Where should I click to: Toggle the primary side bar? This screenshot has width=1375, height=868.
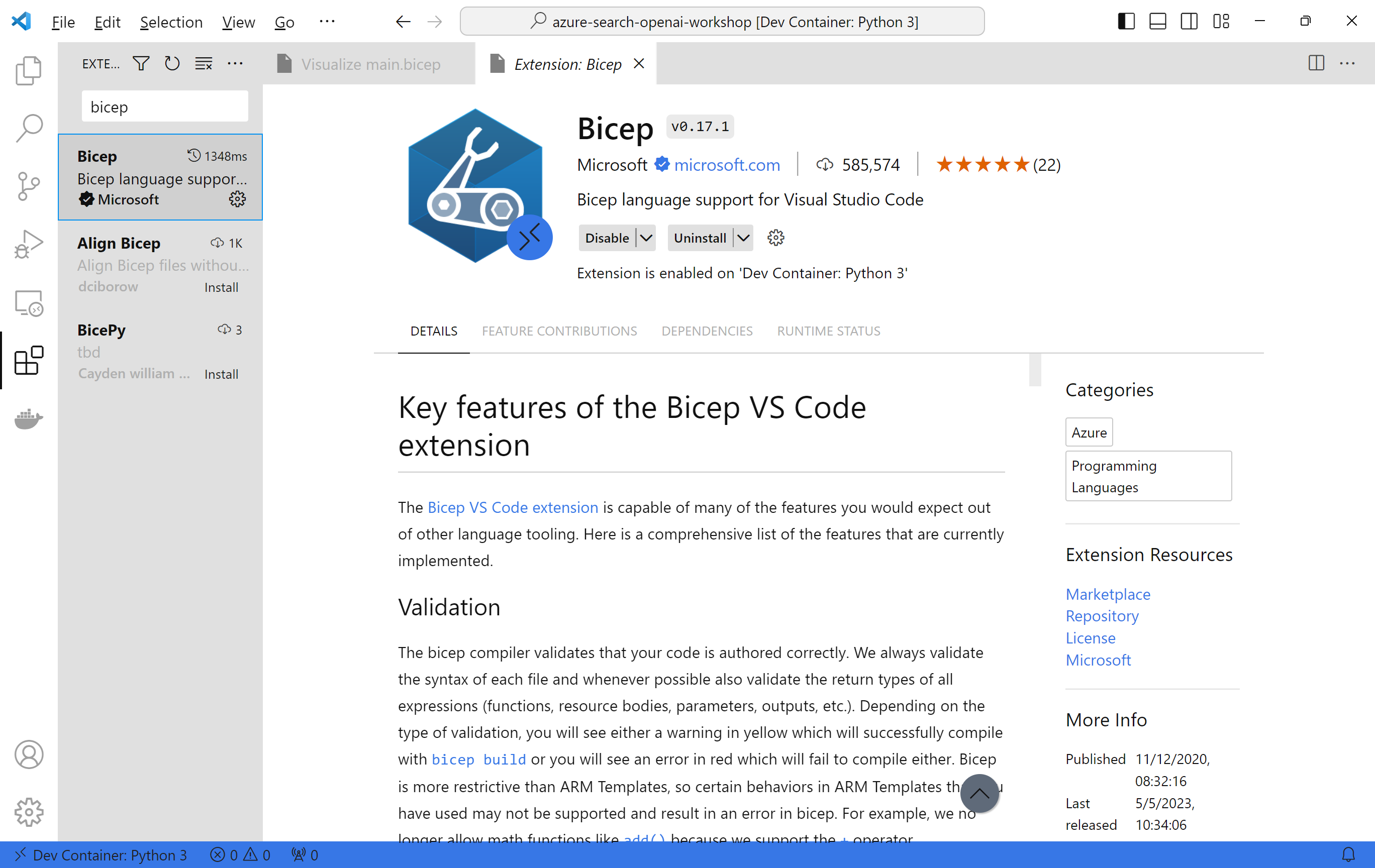pyautogui.click(x=1126, y=22)
